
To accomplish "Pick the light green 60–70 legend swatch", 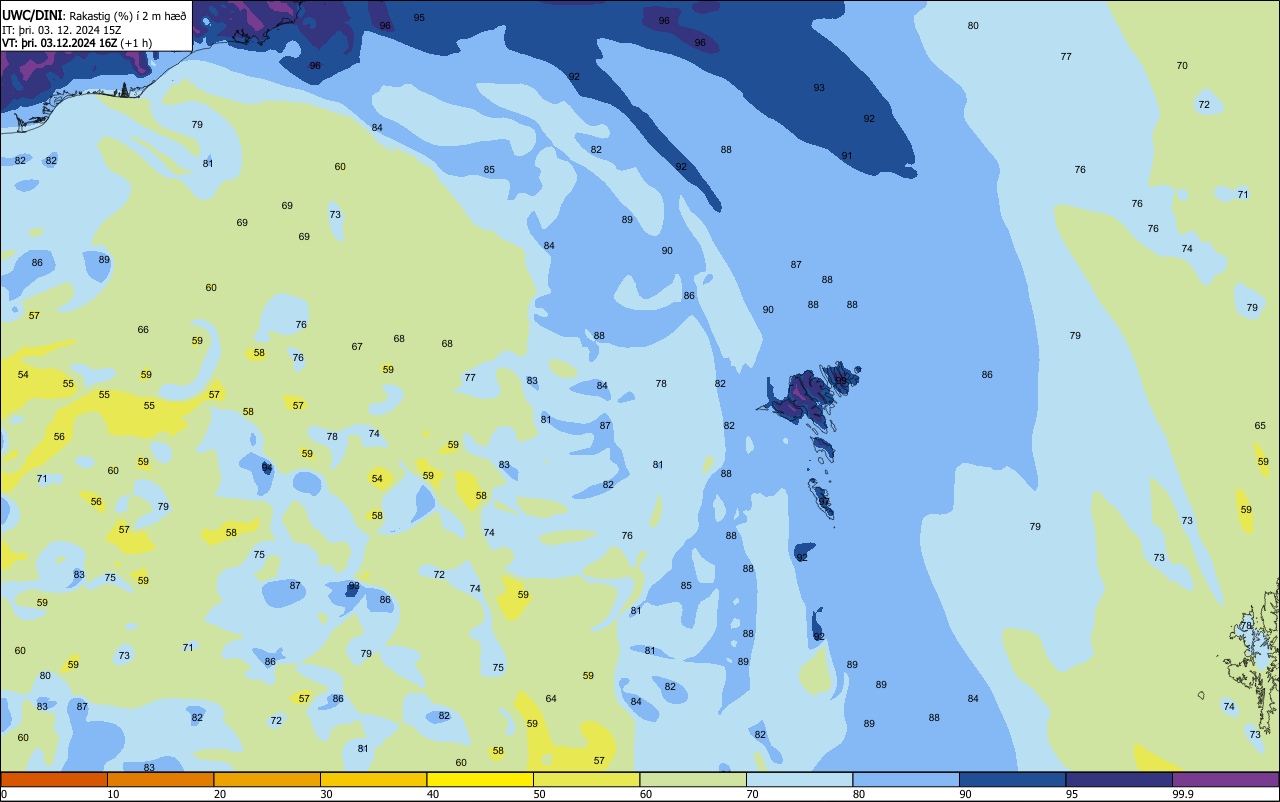I will point(693,779).
